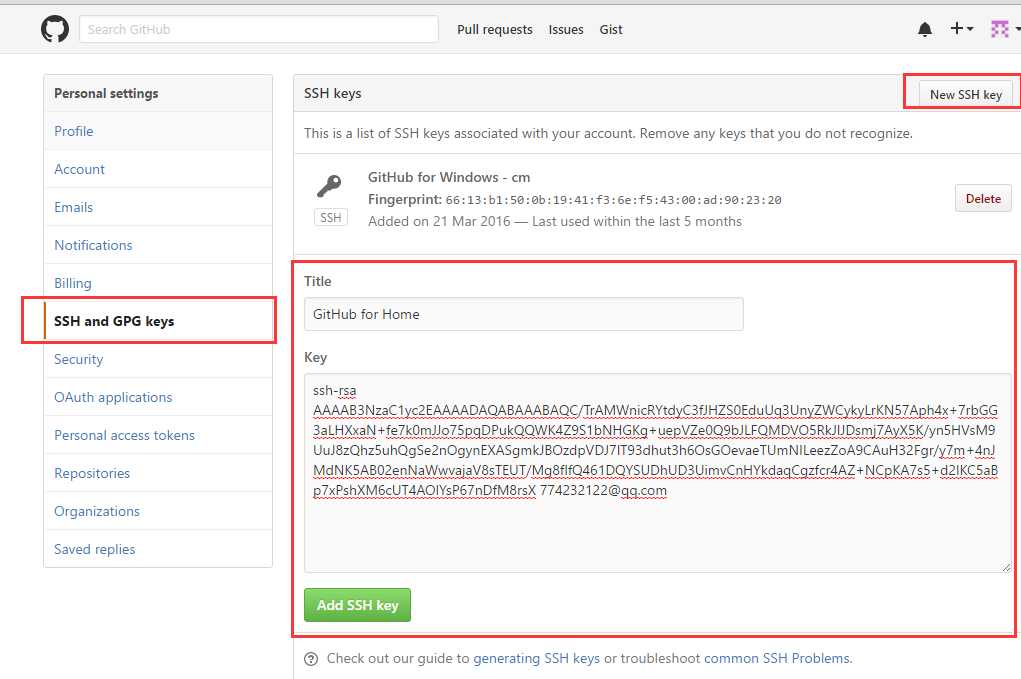Open GitHub home via Octocat logo
This screenshot has height=679, width=1021.
[55, 29]
